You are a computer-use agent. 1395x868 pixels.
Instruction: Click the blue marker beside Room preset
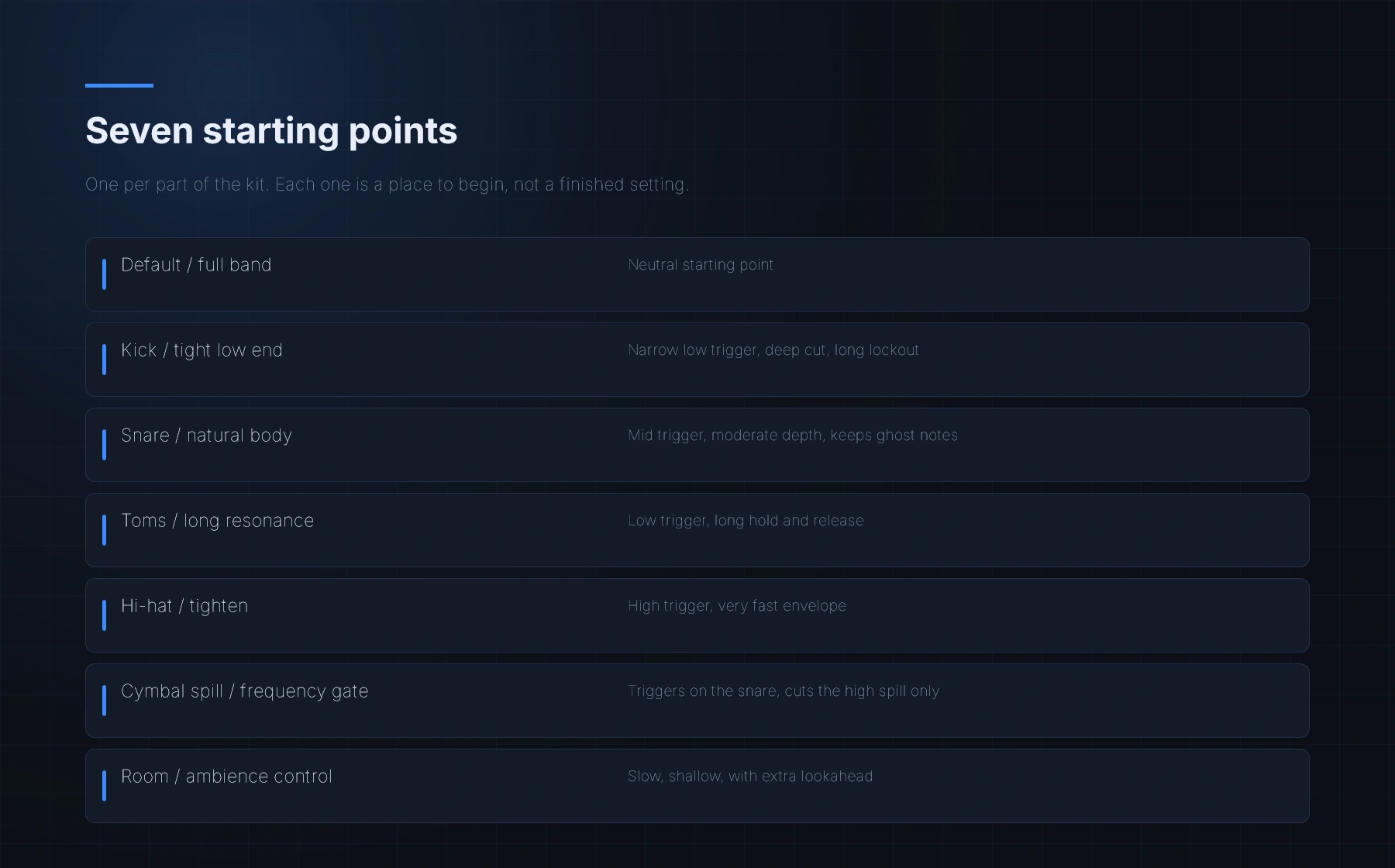[104, 786]
